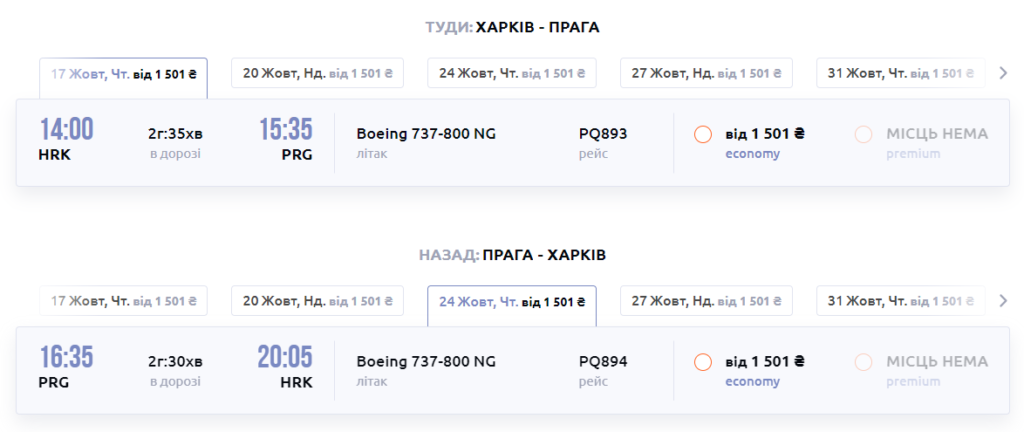
Task: Choose outbound date tab 17 Жовт, Чт.
Action: click(x=123, y=73)
